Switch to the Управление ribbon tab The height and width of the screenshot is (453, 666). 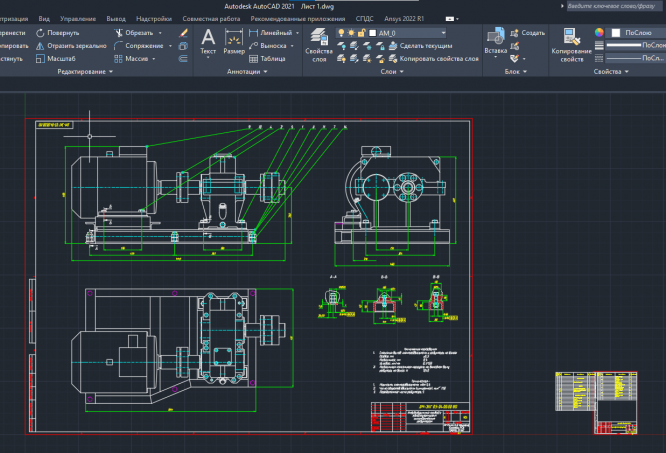click(78, 18)
